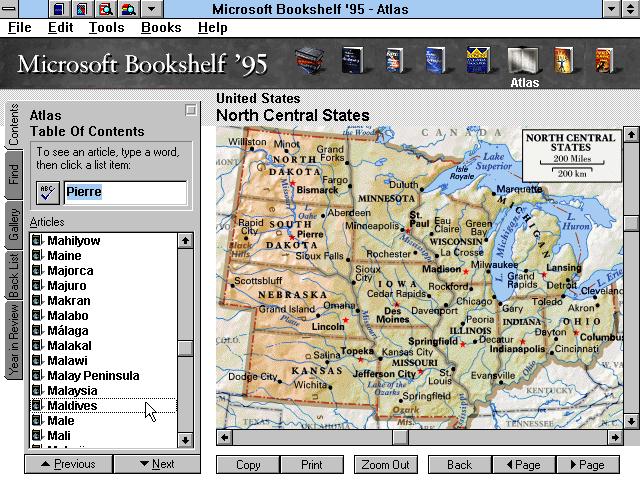Open the Books menu
Image resolution: width=640 pixels, height=480 pixels.
point(161,28)
